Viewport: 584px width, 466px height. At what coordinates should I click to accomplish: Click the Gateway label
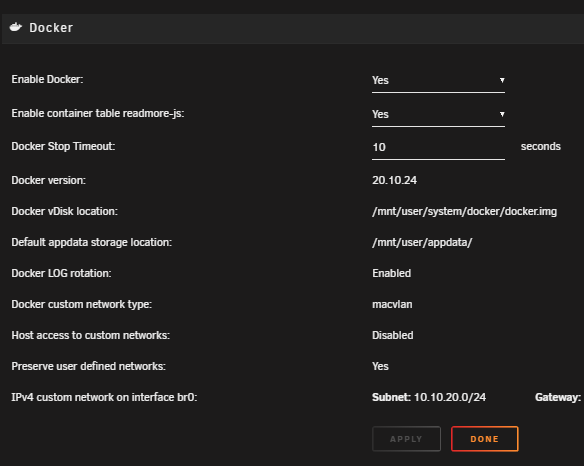[x=558, y=397]
